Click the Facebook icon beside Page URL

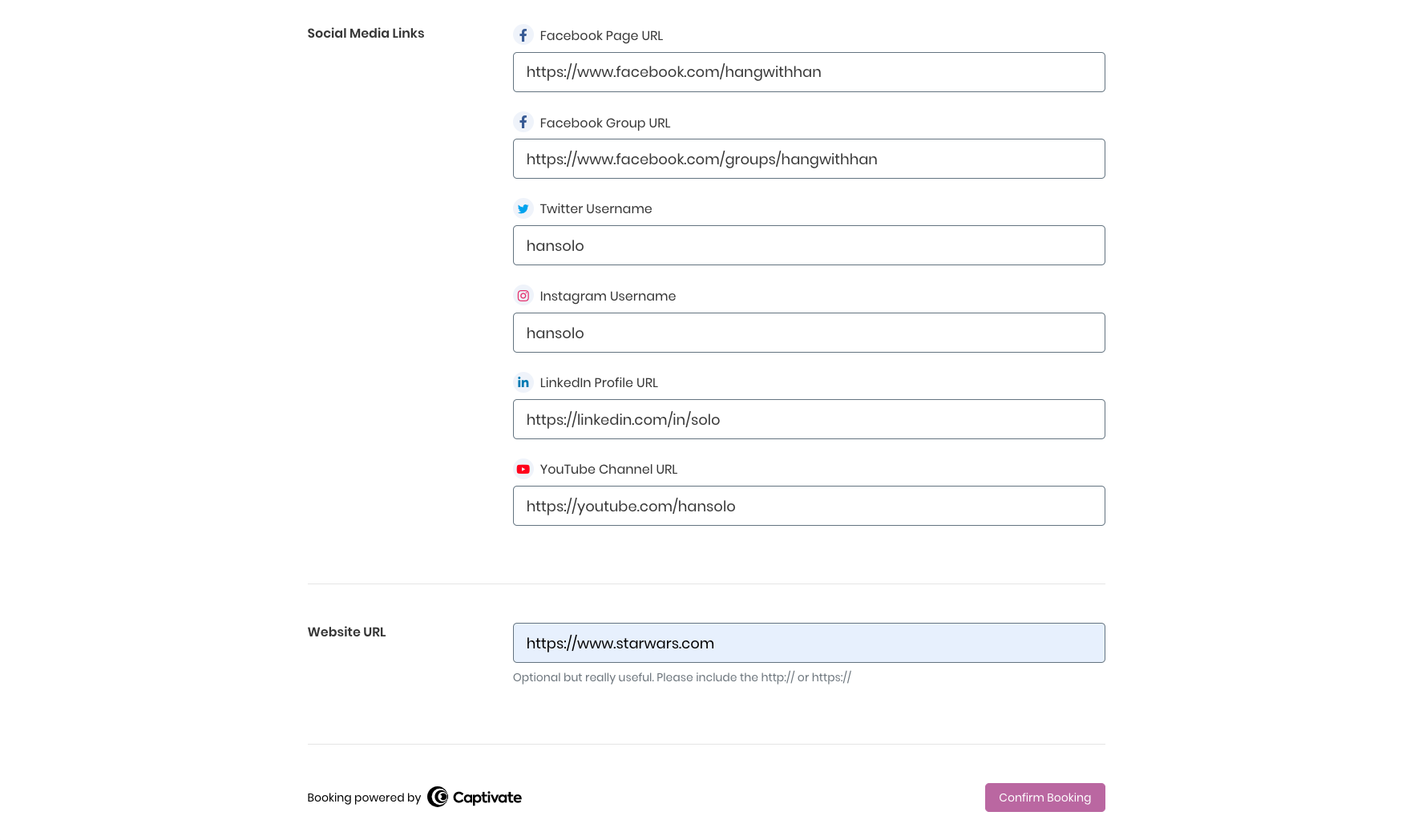[x=523, y=35]
